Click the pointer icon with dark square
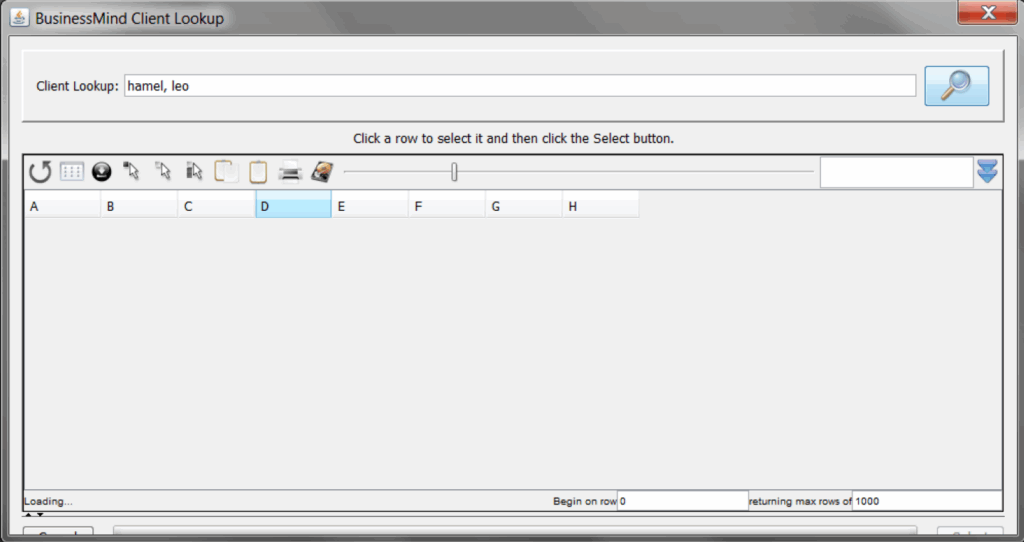The width and height of the screenshot is (1024, 542). [131, 171]
